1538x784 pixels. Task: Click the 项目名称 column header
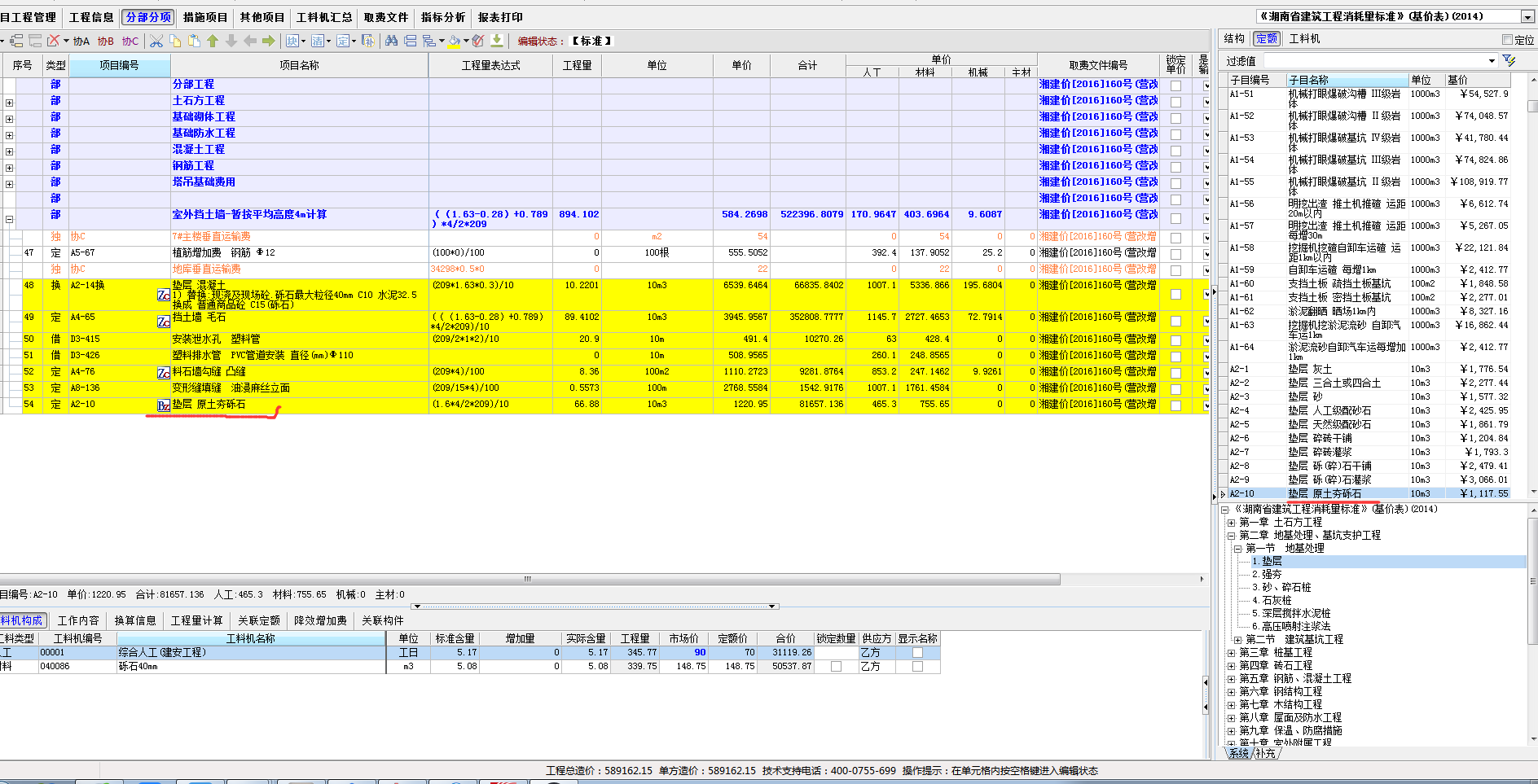click(299, 65)
